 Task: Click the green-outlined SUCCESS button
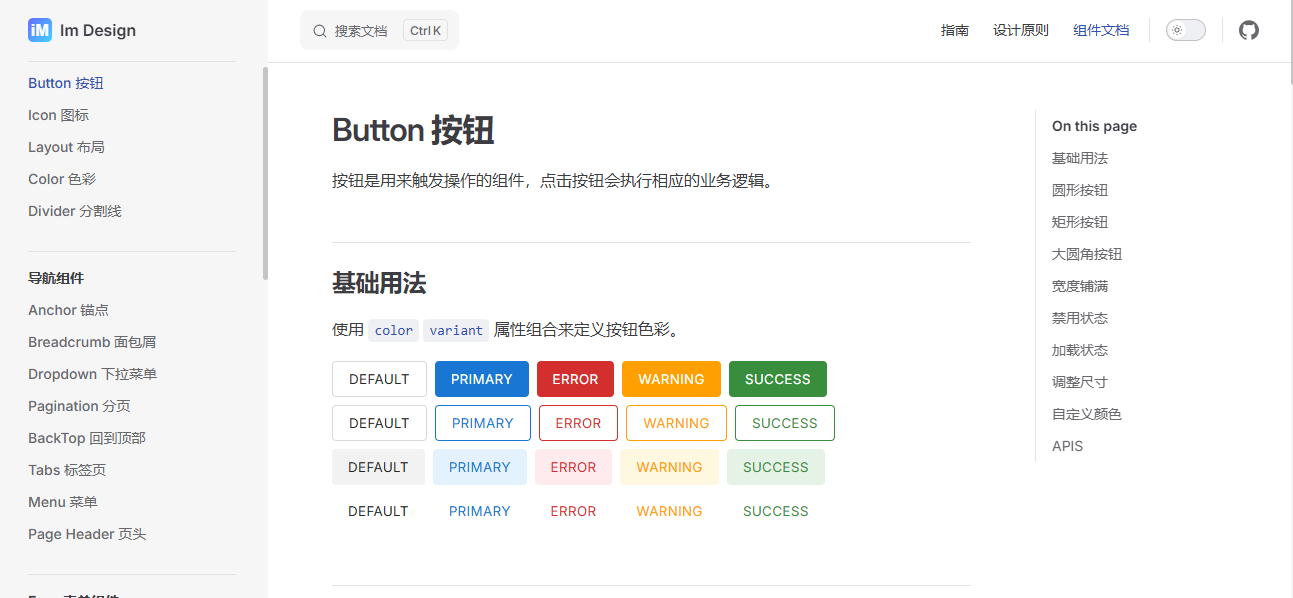785,423
